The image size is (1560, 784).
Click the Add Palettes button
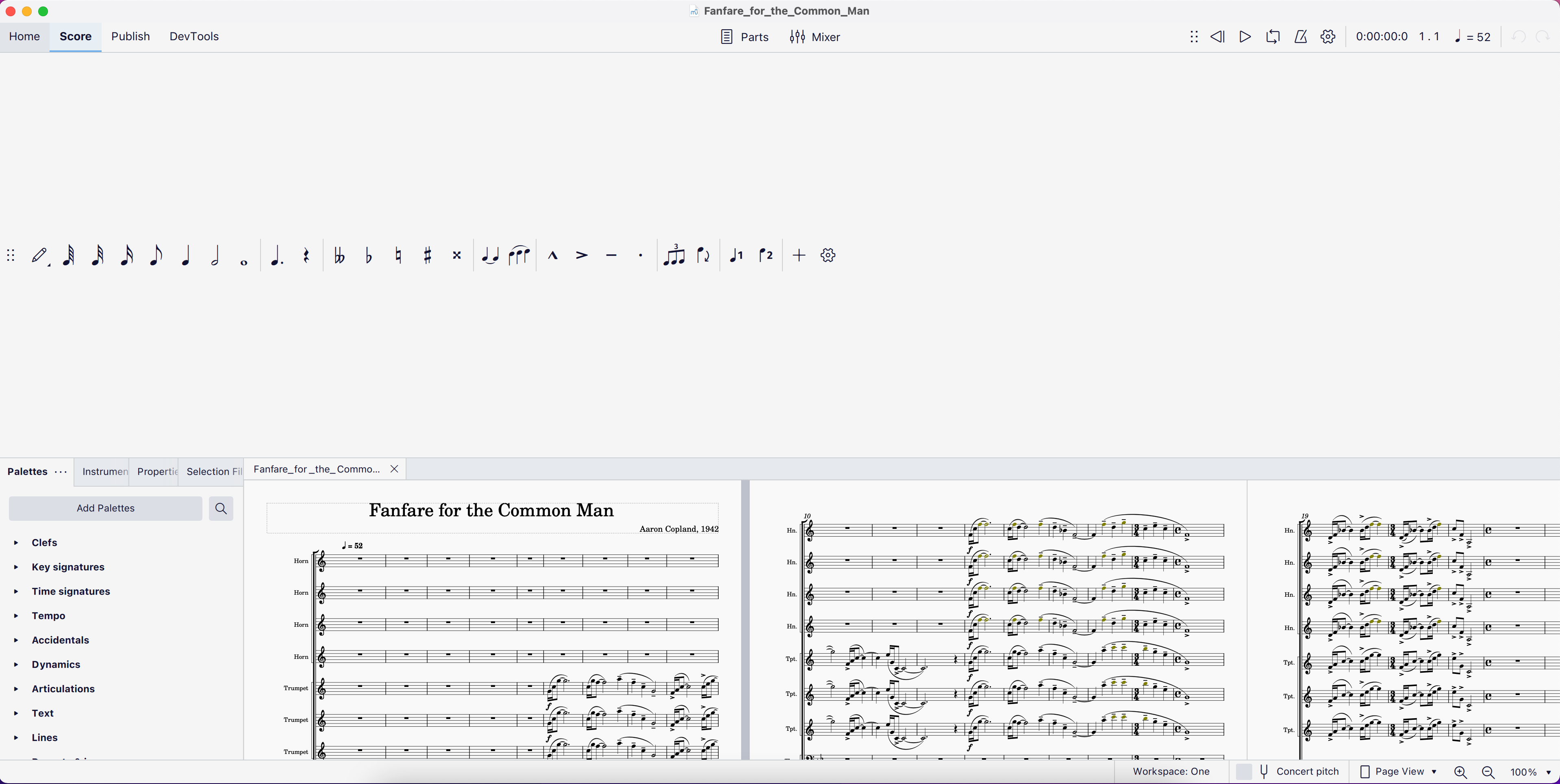tap(105, 508)
